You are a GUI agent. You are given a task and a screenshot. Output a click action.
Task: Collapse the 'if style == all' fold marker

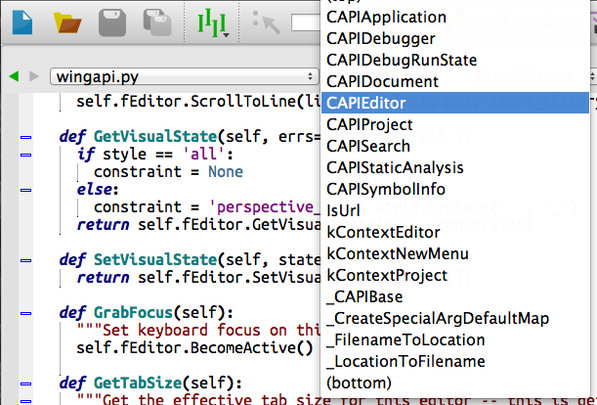pos(26,155)
